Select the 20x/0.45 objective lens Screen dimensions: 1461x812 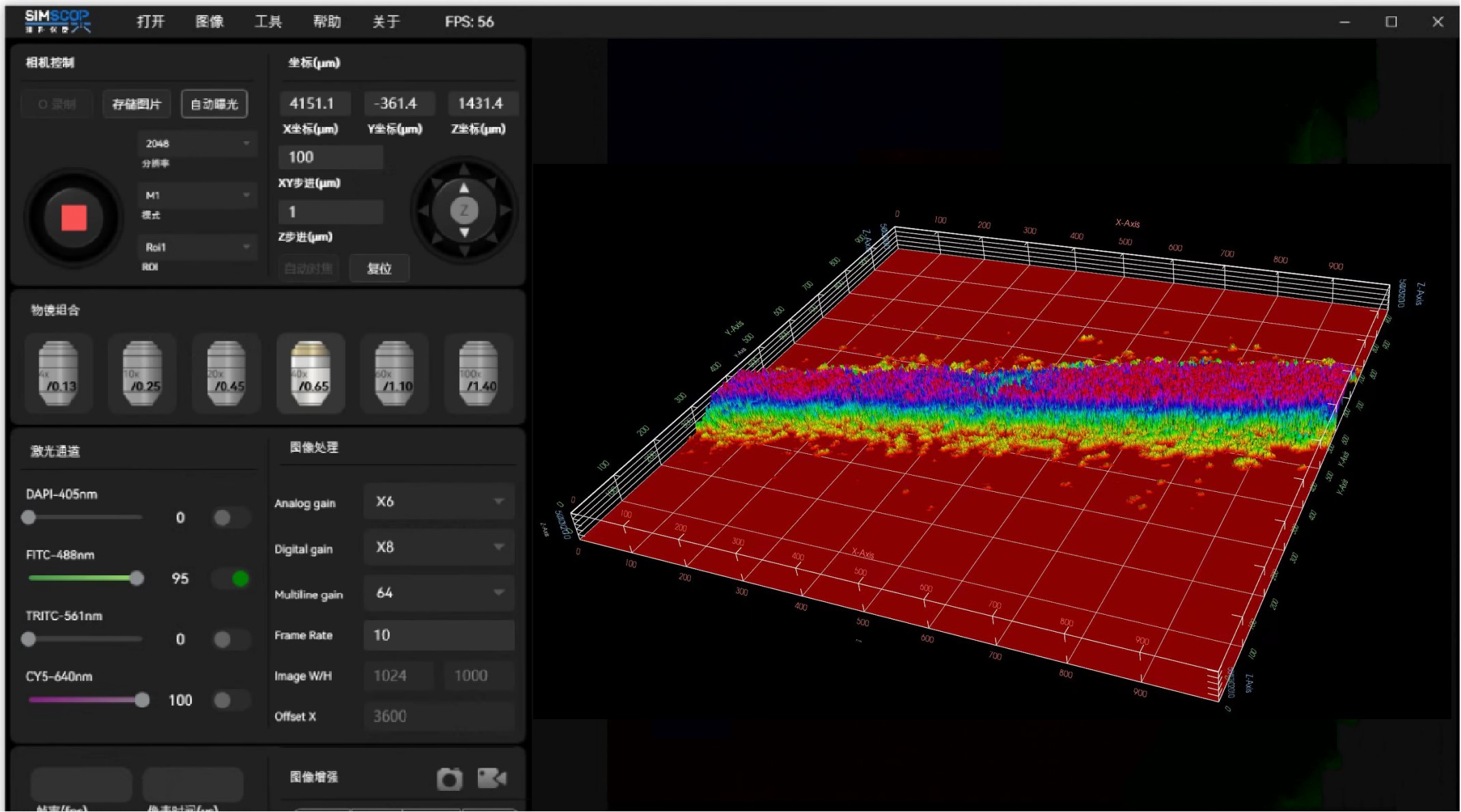(x=226, y=373)
